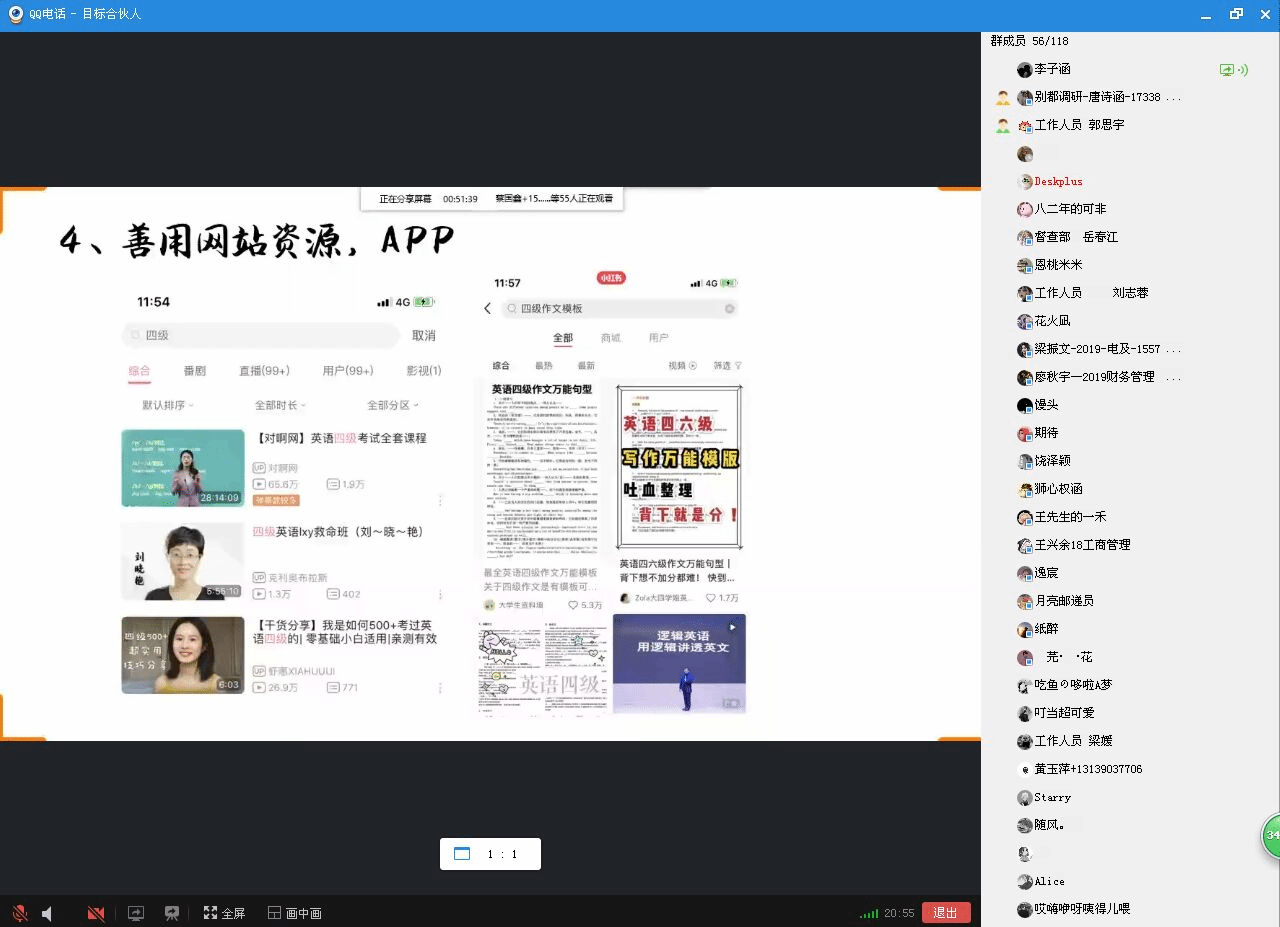The image size is (1280, 927).
Task: Enable picture-in-picture with 画中画
Action: click(295, 913)
